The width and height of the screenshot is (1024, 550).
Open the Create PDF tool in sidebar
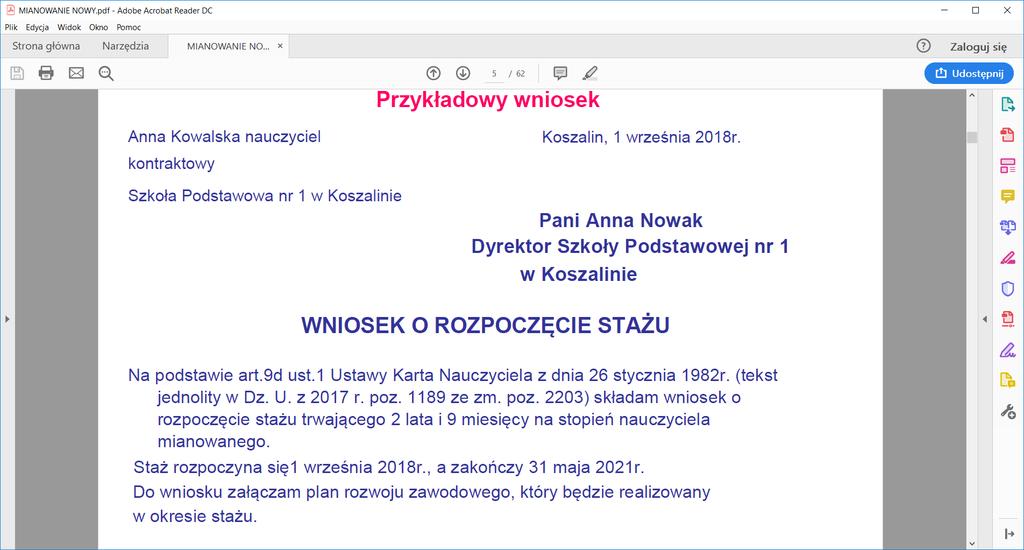tap(1008, 135)
